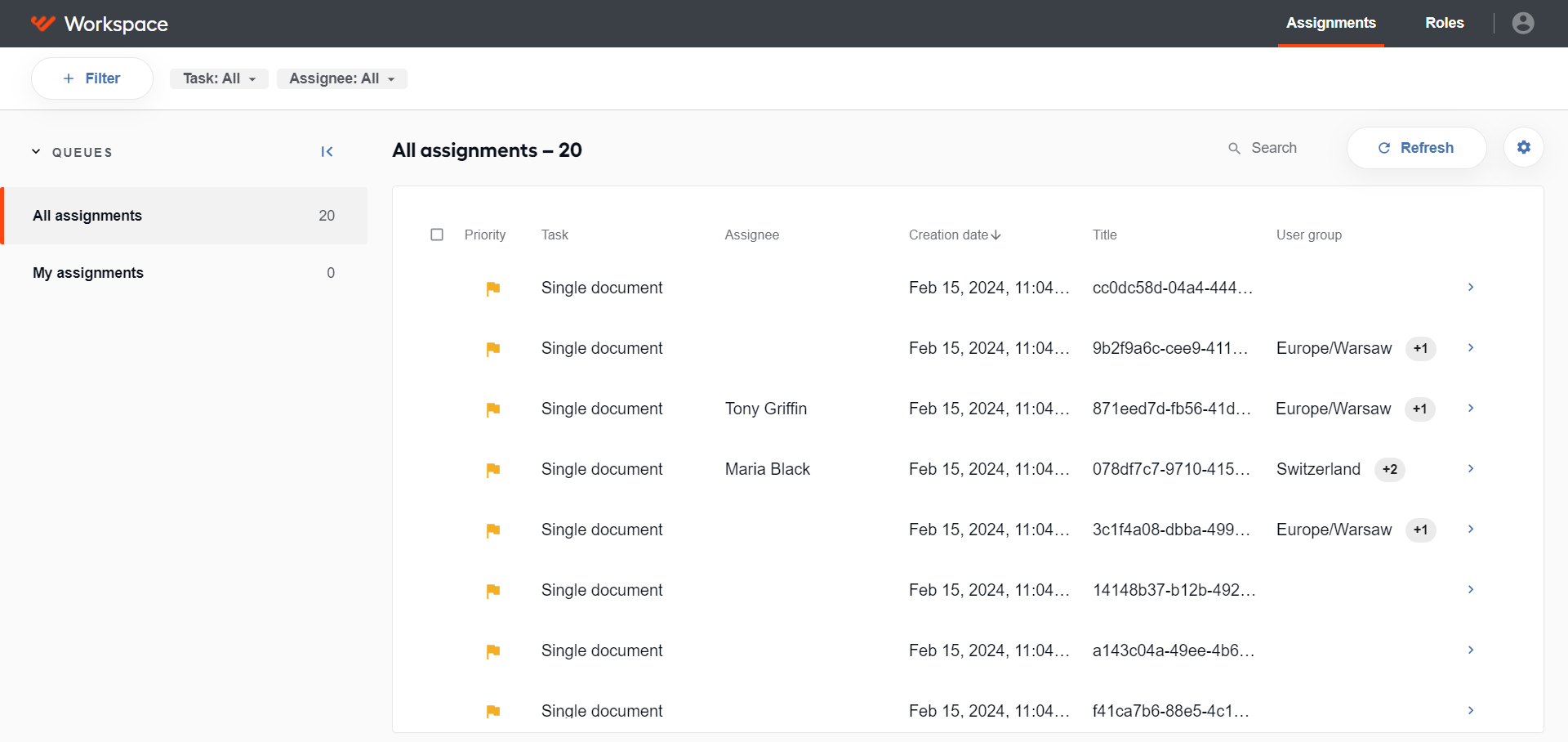Open the Task: All filter dropdown

pos(219,78)
